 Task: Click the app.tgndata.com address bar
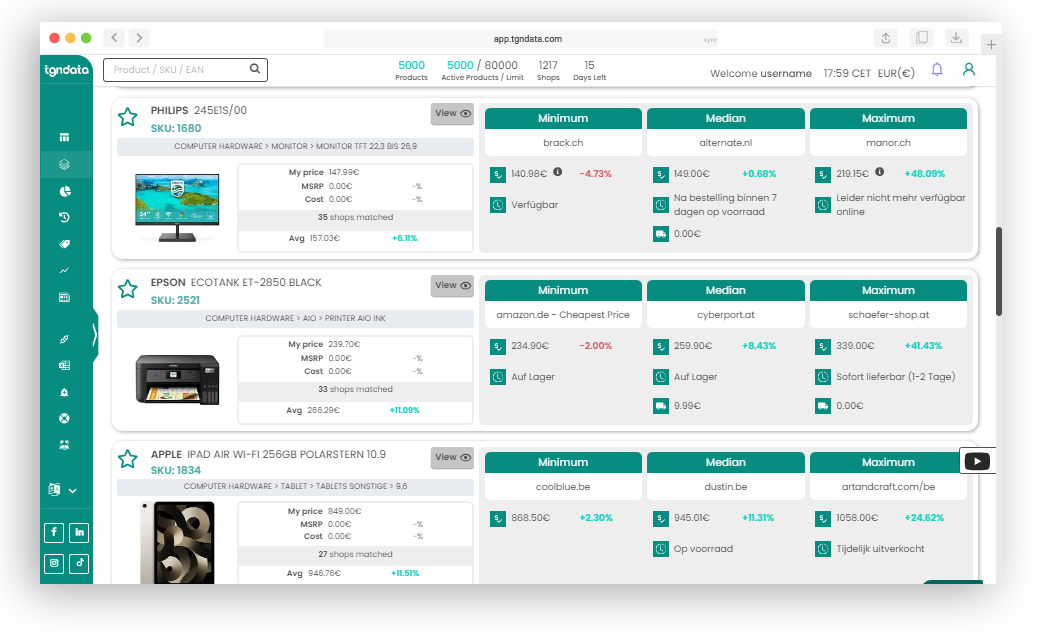(521, 39)
